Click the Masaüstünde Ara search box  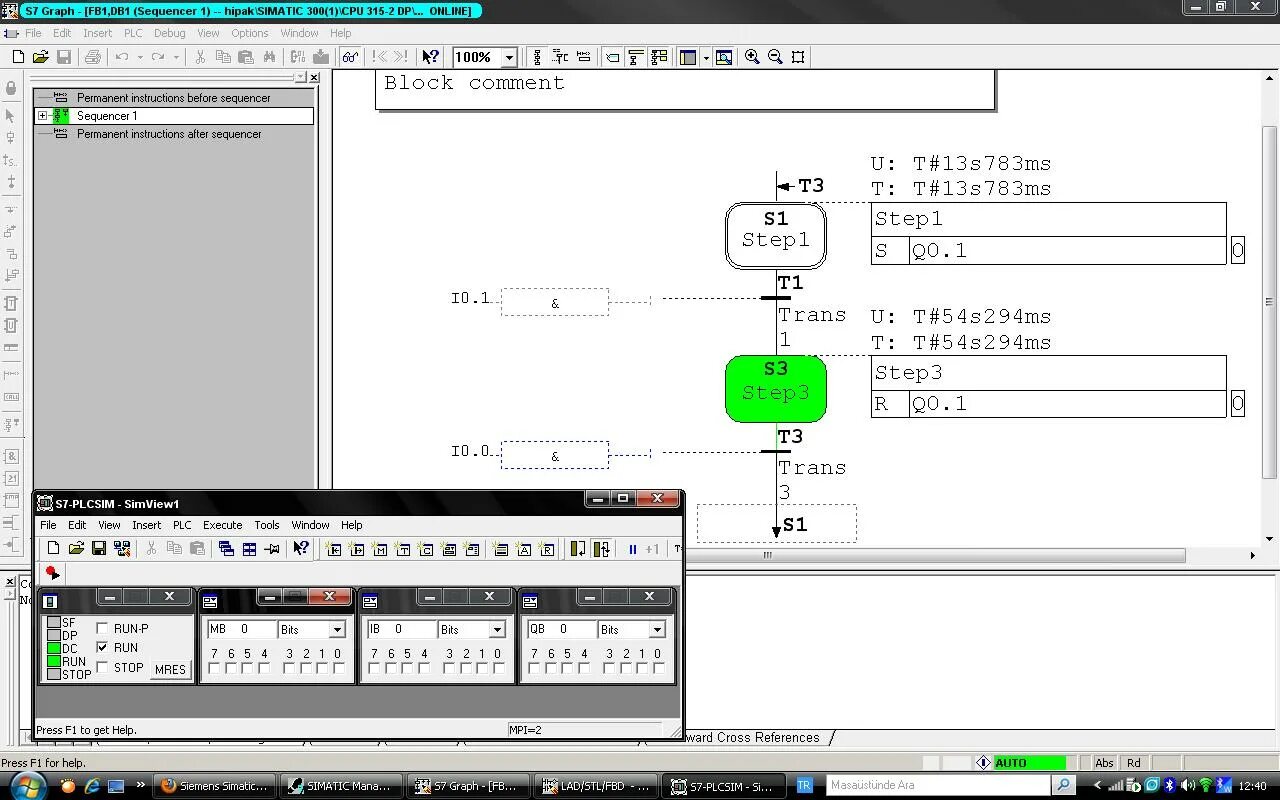pyautogui.click(x=940, y=785)
